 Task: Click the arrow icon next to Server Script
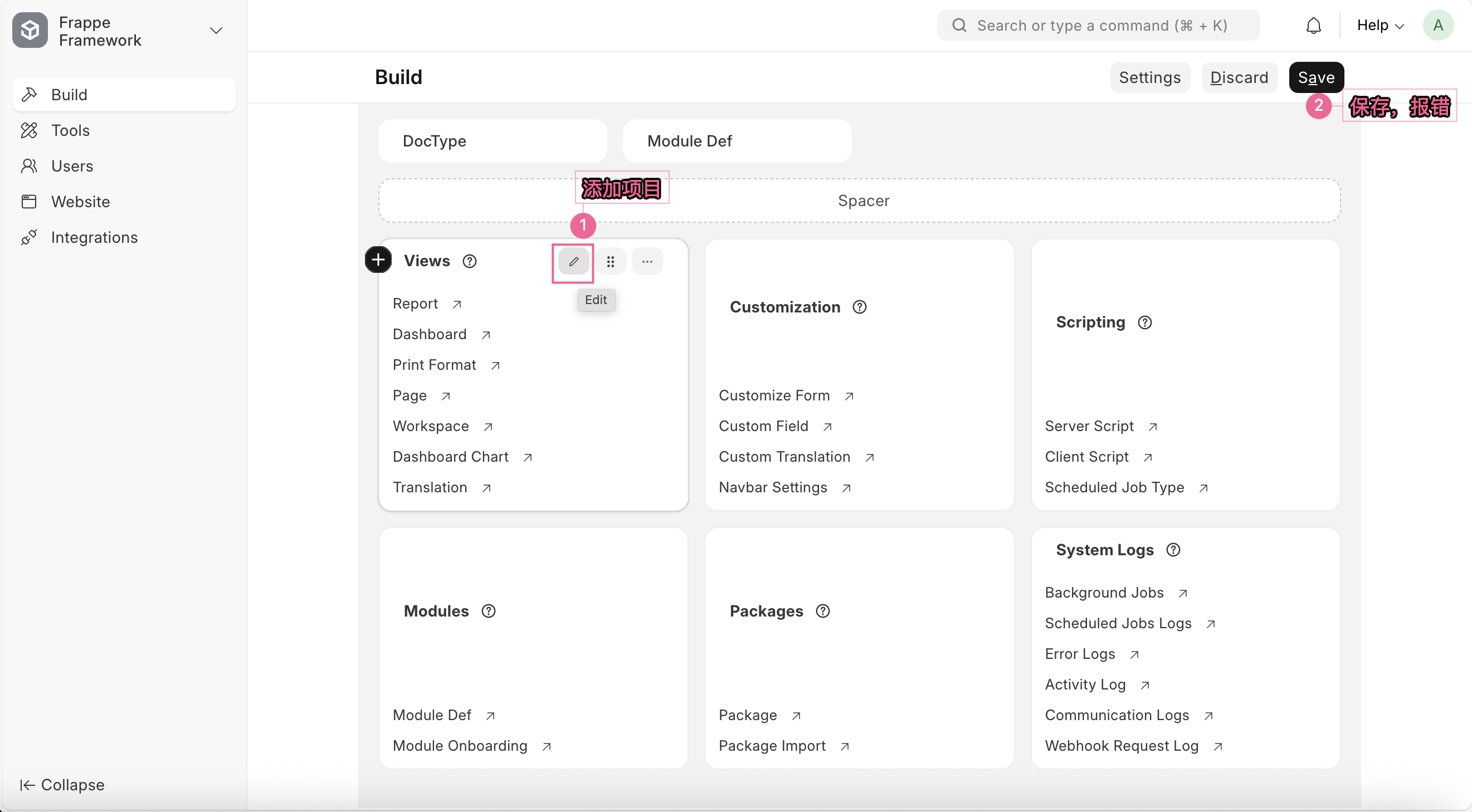1153,427
